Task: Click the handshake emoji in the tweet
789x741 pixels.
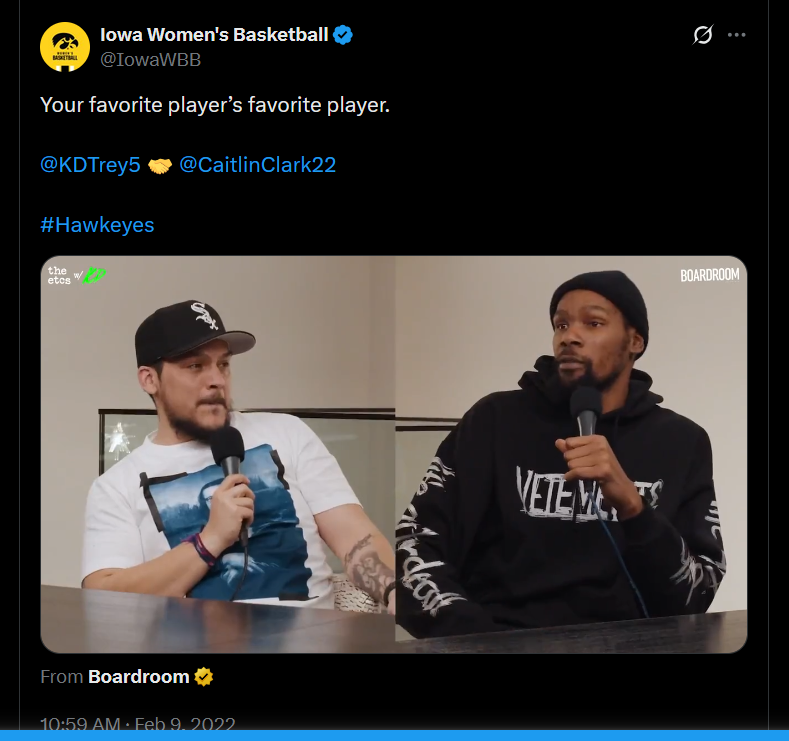Action: (x=160, y=166)
